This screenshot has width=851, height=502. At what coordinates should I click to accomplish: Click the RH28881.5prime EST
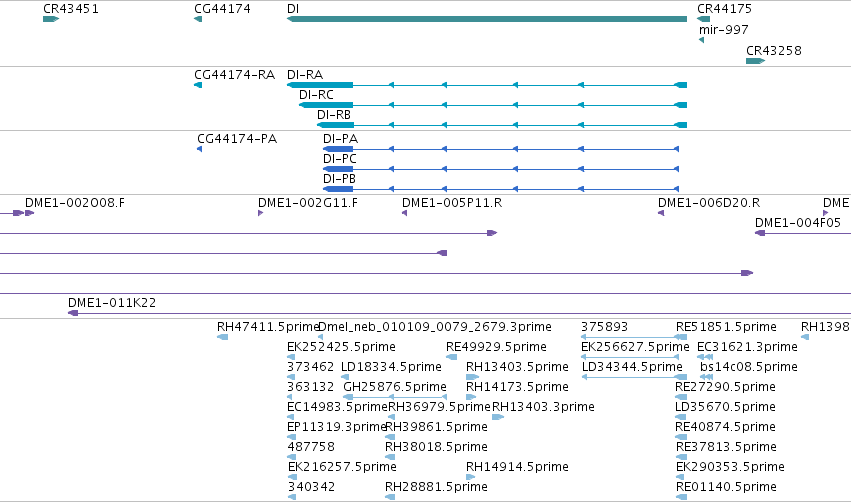[x=390, y=497]
